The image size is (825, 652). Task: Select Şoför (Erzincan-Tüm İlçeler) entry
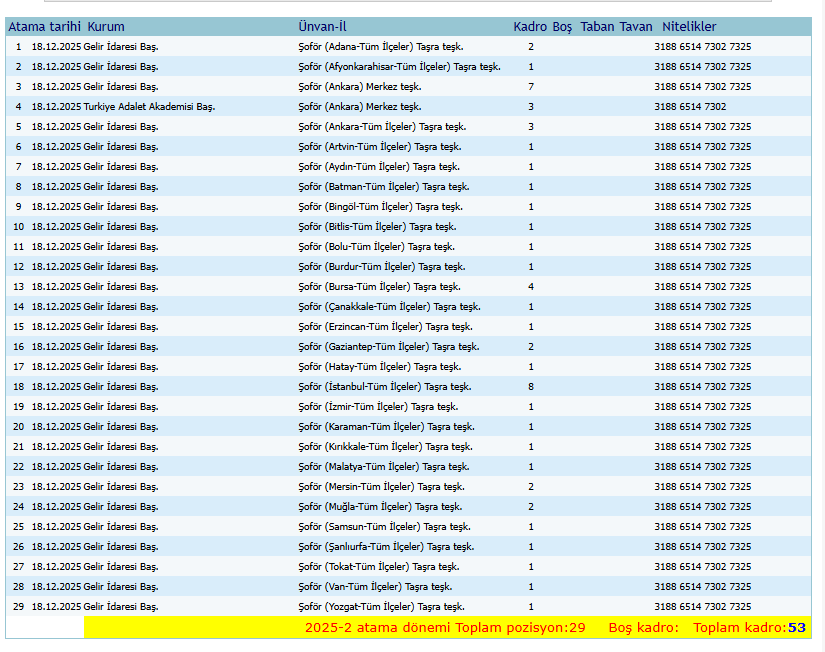(x=386, y=327)
